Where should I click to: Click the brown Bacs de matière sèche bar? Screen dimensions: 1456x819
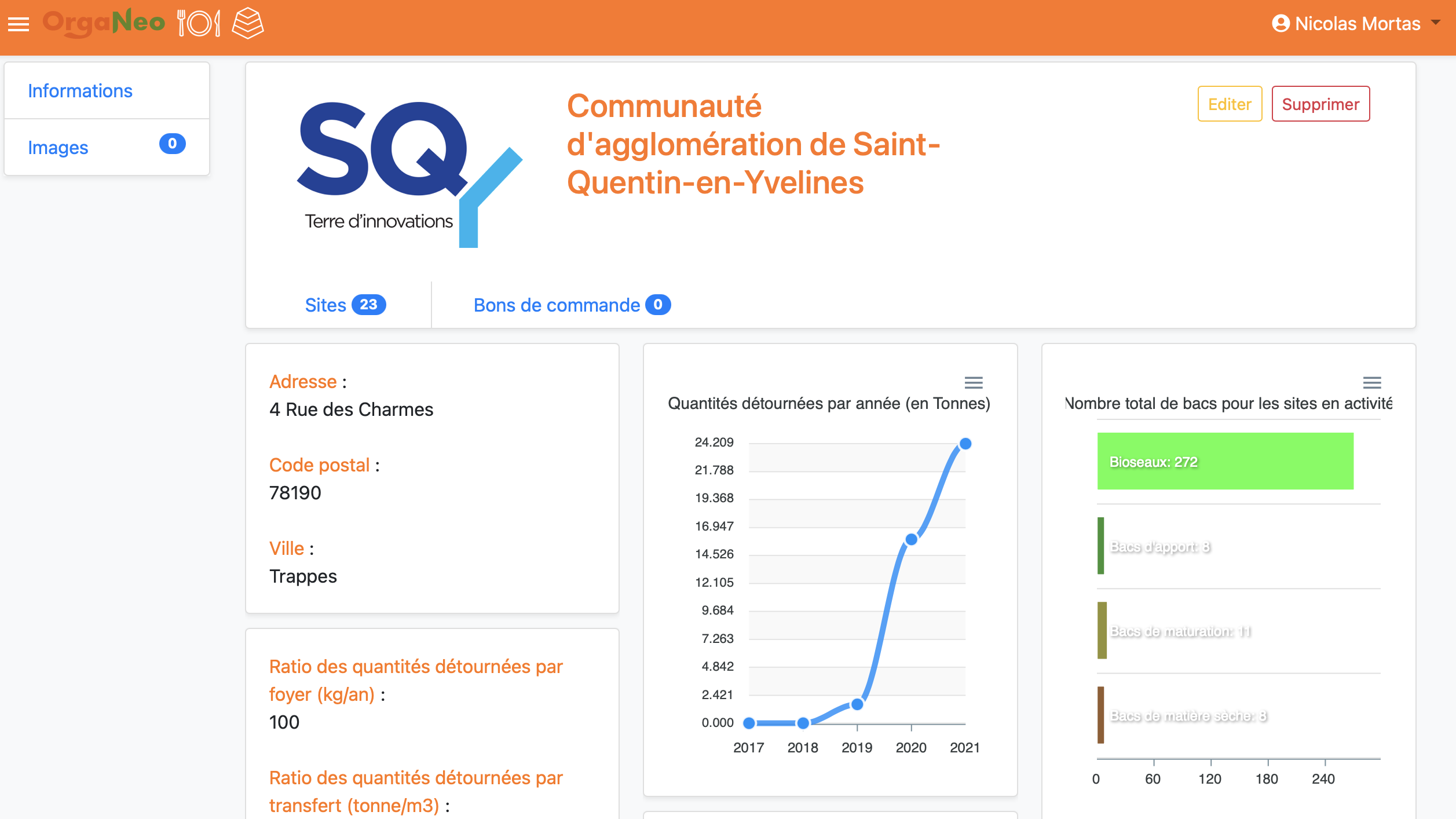[x=1100, y=715]
